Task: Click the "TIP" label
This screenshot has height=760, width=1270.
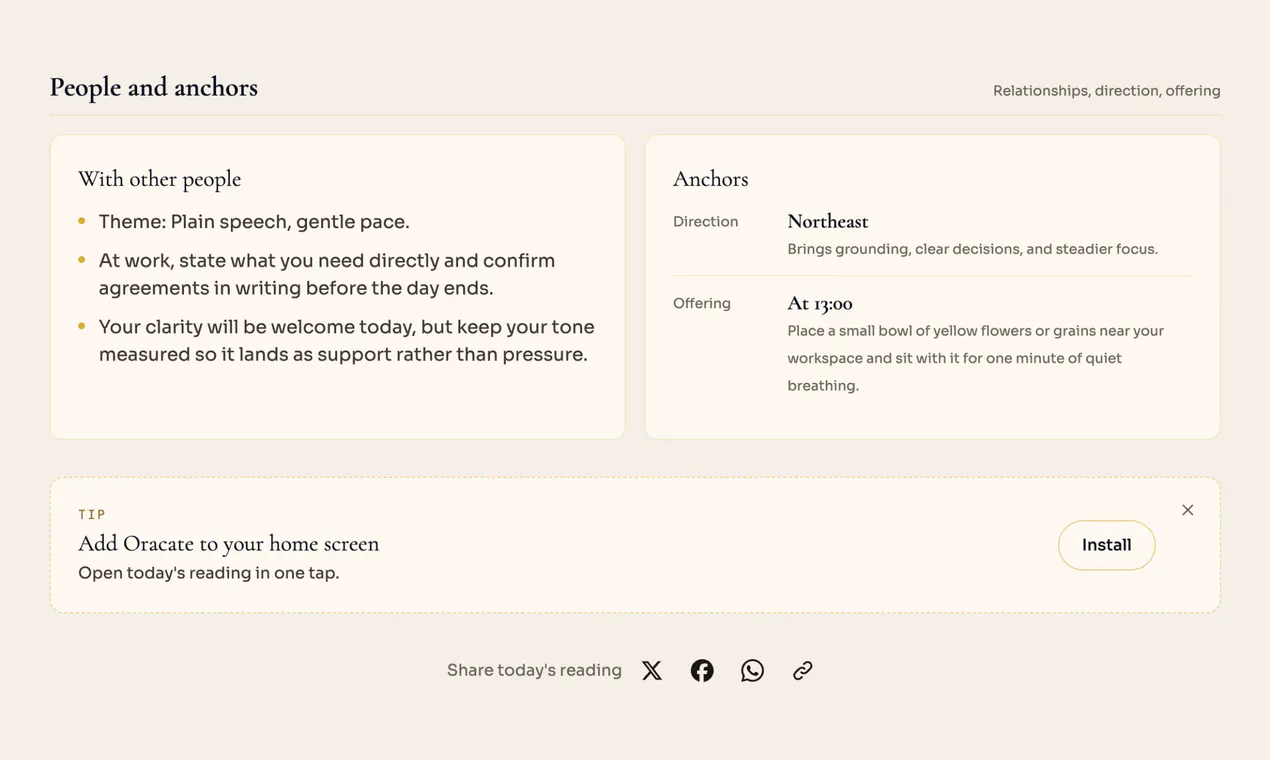Action: click(x=92, y=514)
